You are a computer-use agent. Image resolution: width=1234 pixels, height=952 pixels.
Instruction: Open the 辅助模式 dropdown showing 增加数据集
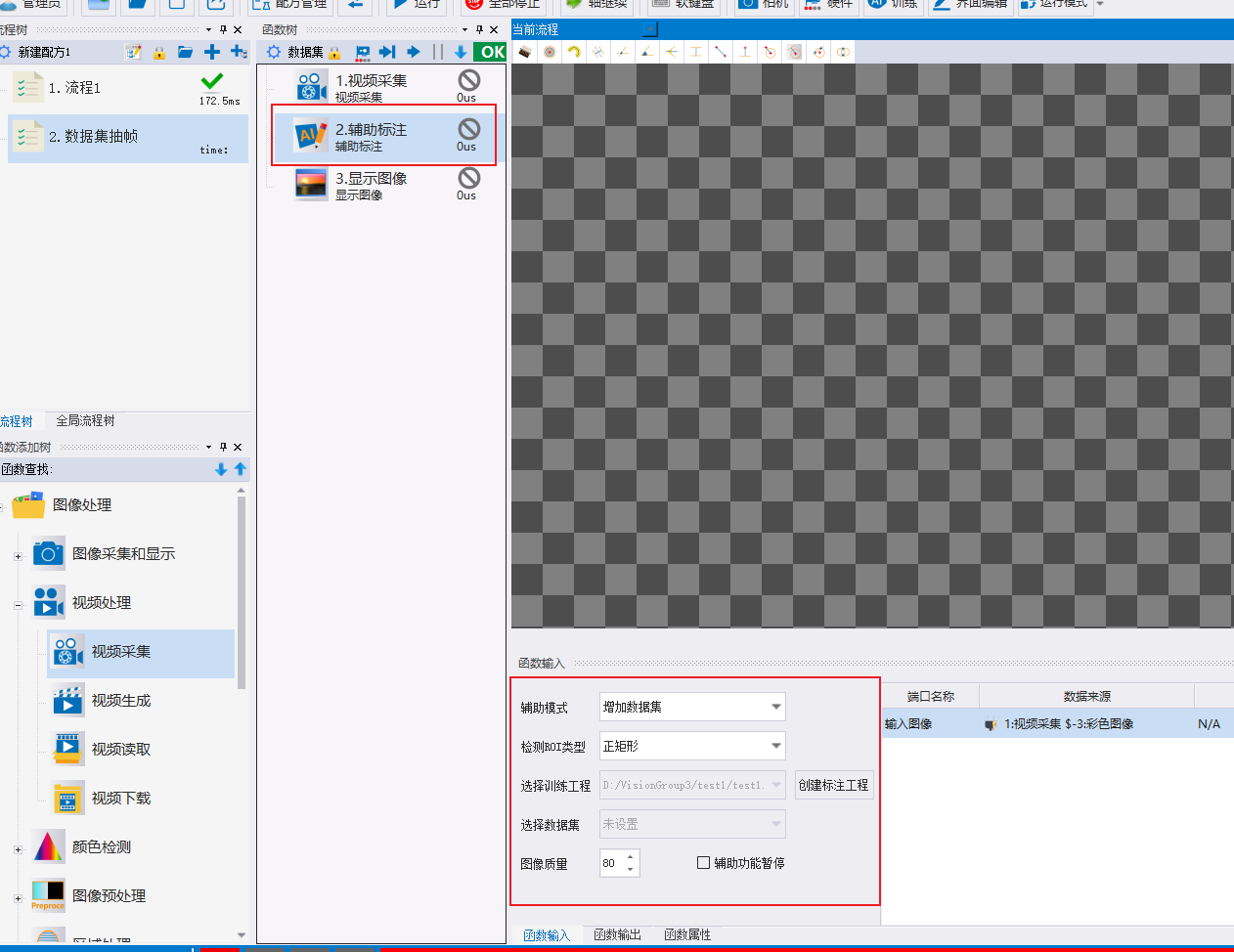tap(692, 707)
